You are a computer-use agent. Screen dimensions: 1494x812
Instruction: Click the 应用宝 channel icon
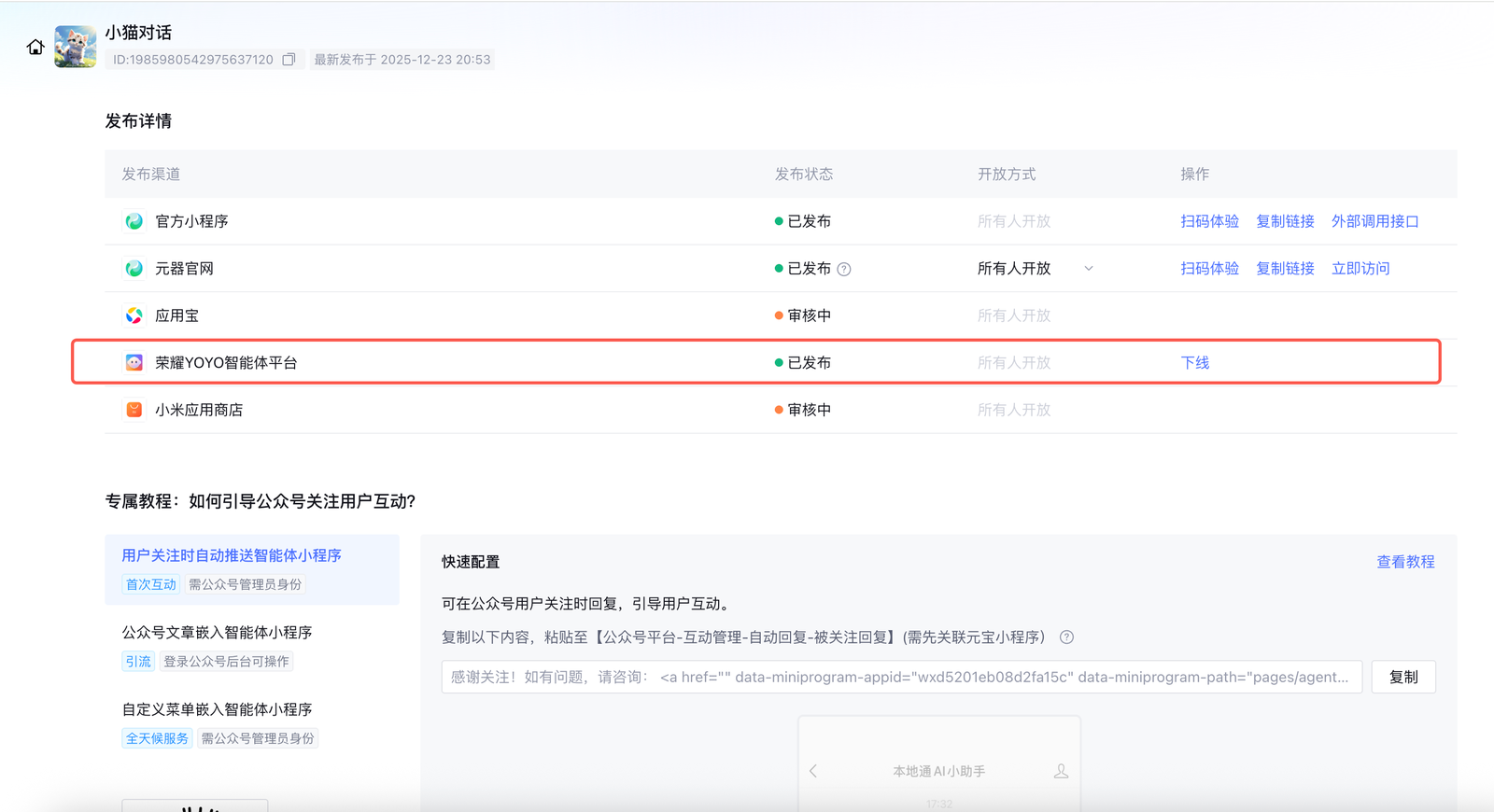pos(134,315)
